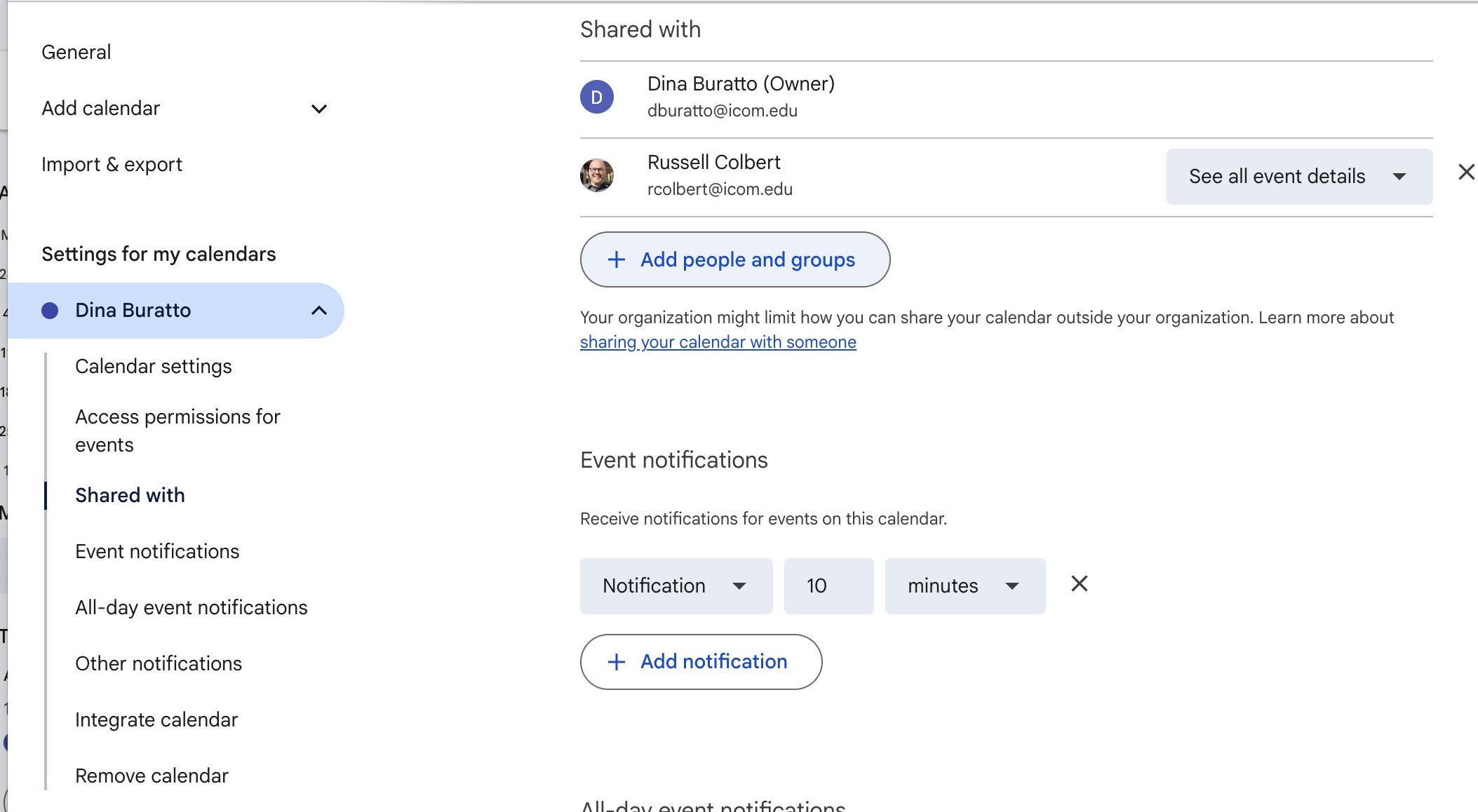Screen dimensions: 1478x812
Task: Open the Notification type dropdown
Action: pyautogui.click(x=676, y=586)
